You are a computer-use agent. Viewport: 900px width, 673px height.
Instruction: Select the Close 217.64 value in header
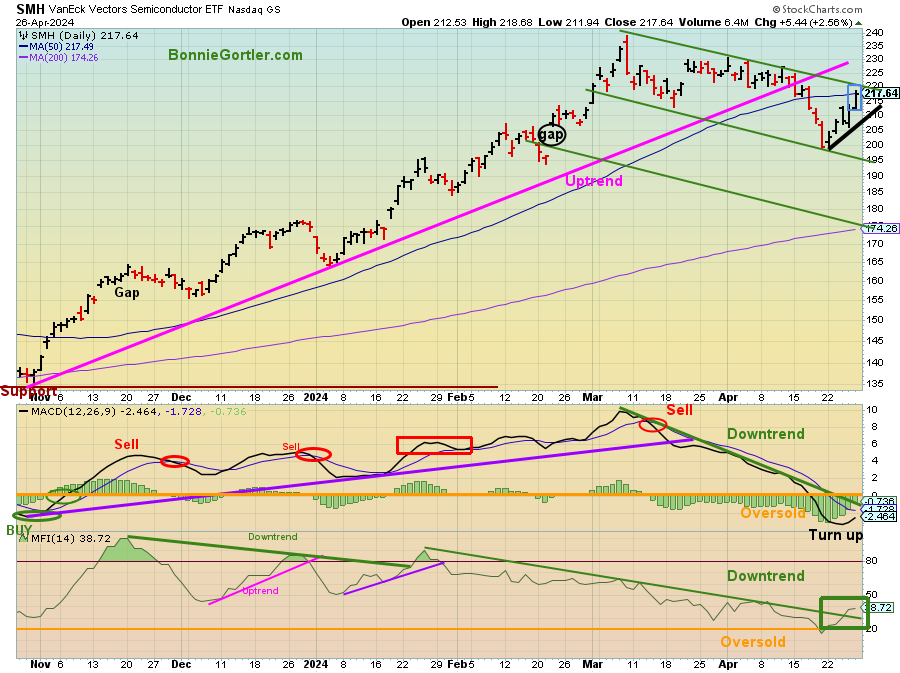[x=638, y=22]
